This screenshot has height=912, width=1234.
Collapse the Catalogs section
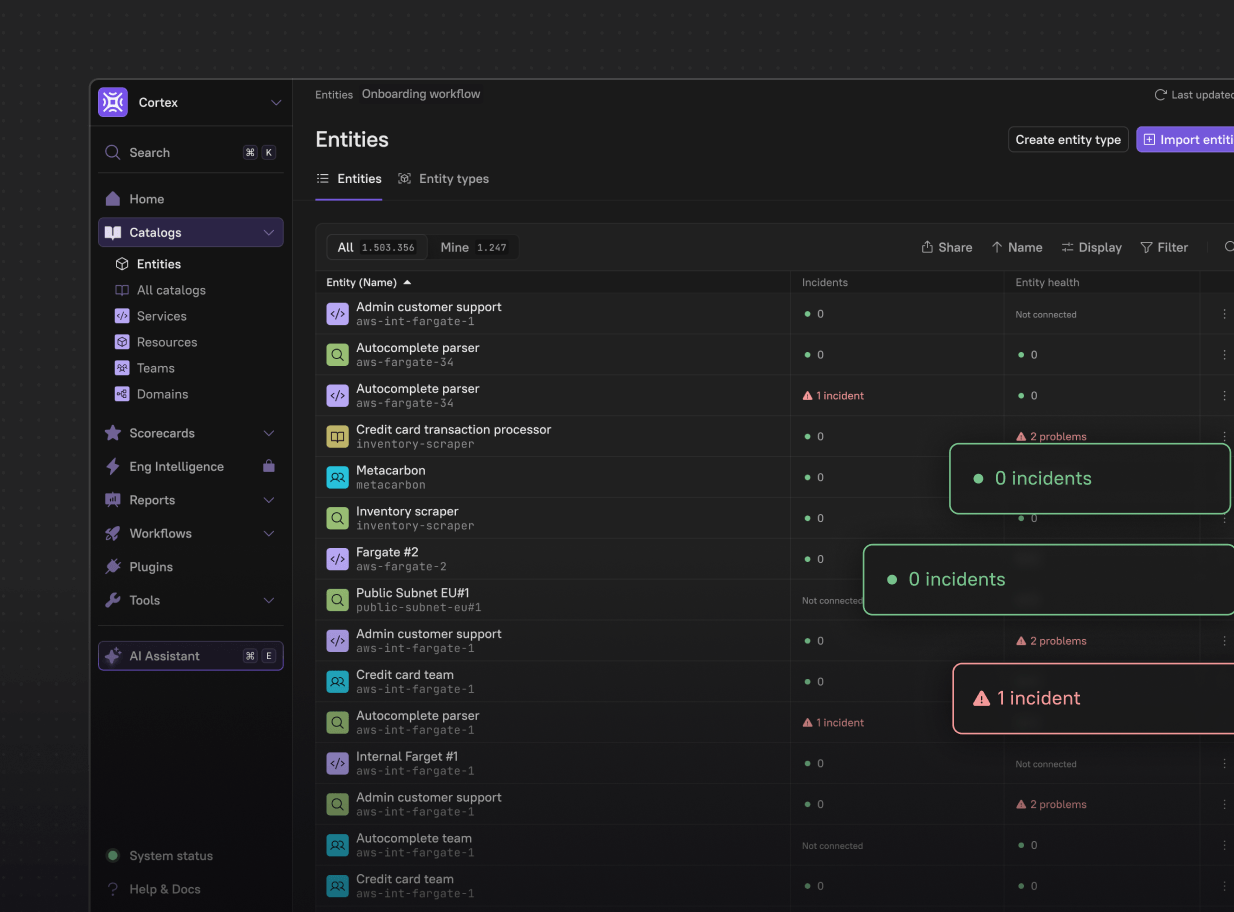(268, 232)
